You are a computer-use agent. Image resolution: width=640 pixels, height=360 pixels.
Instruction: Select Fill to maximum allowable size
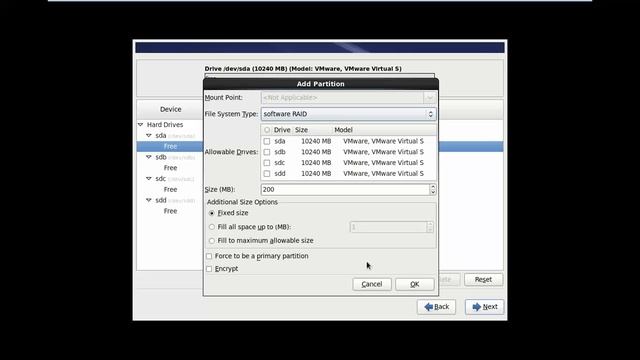coord(211,241)
